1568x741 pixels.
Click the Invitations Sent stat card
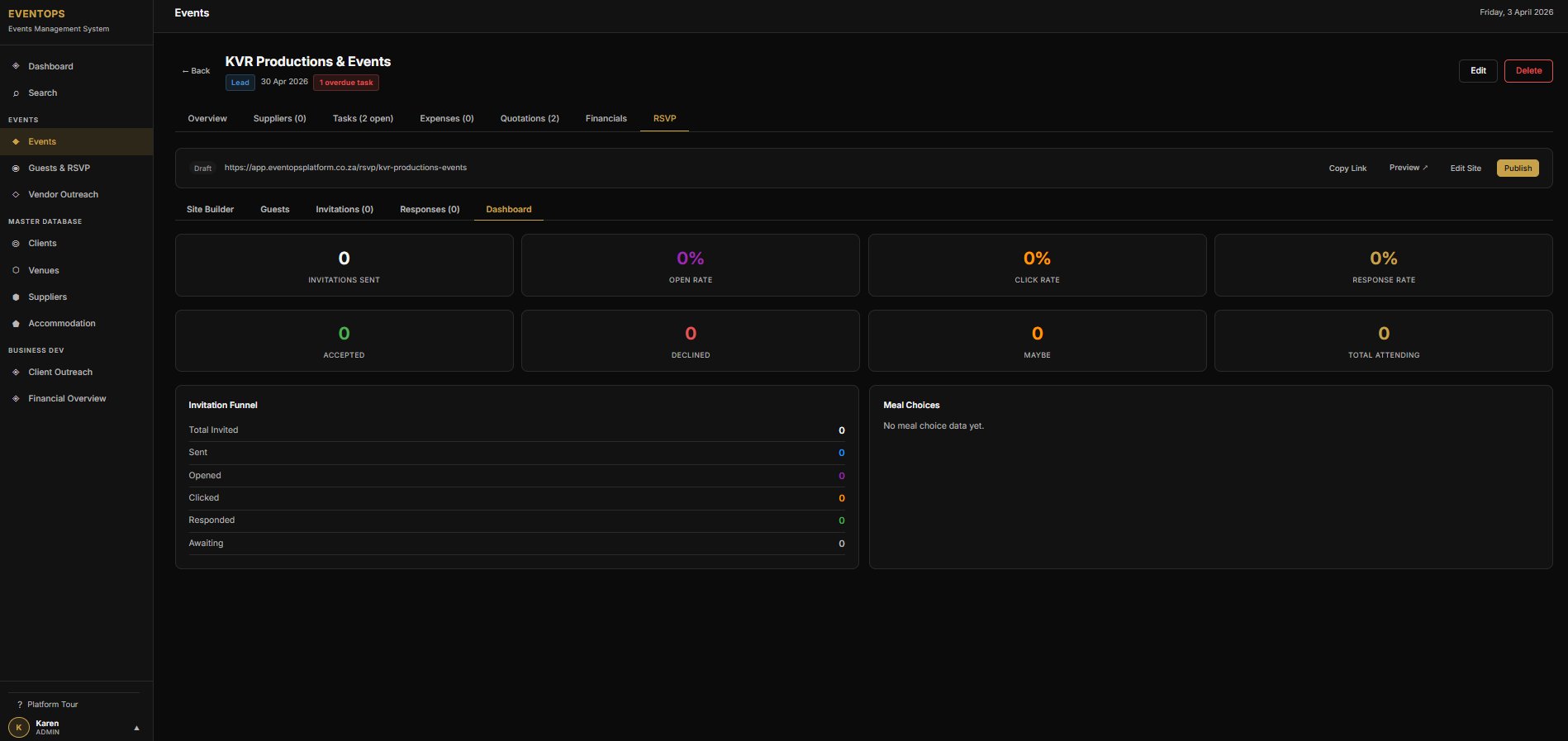tap(344, 265)
